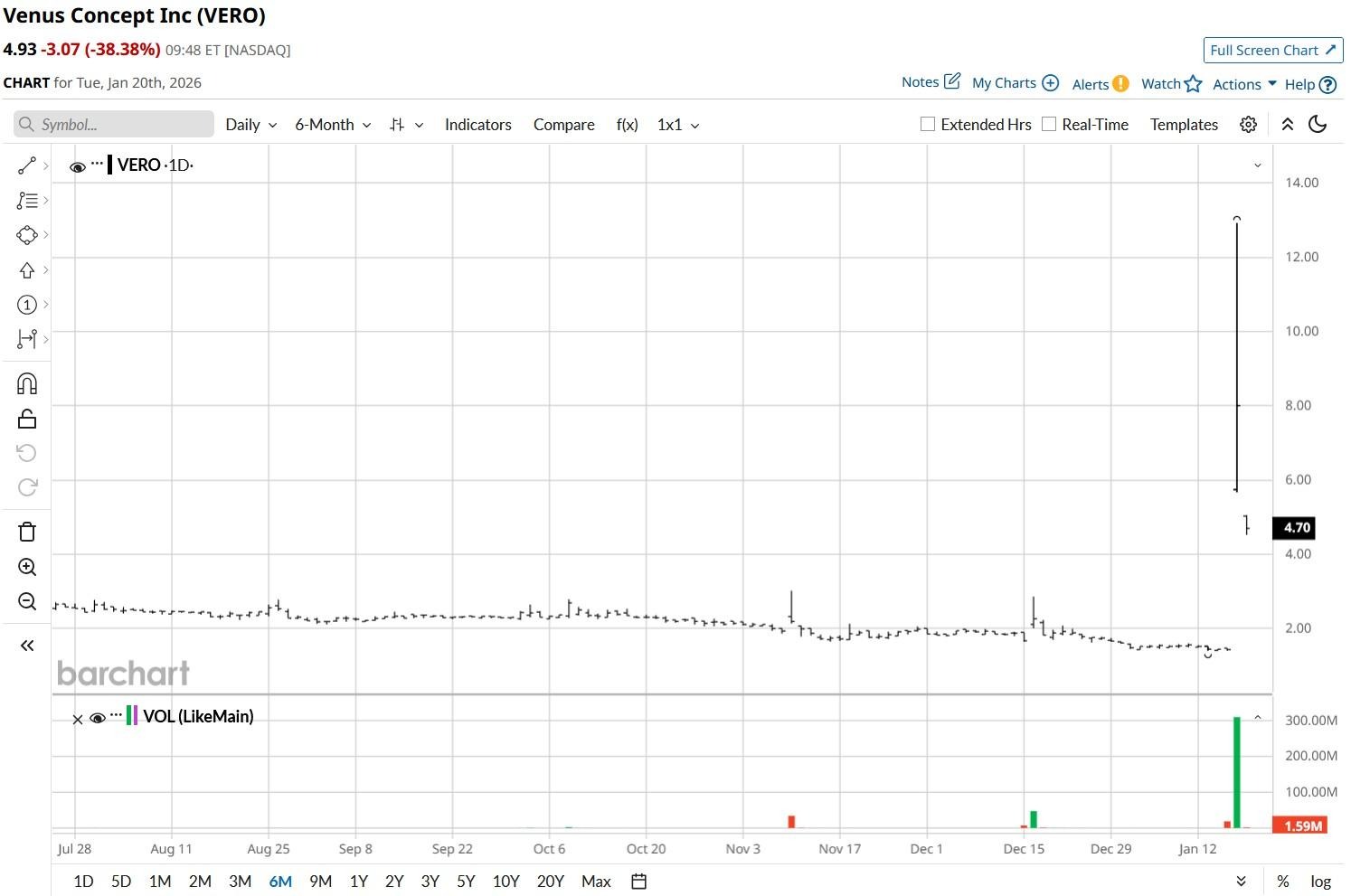Open the Daily frequency dropdown
The height and width of the screenshot is (896, 1351).
click(251, 125)
